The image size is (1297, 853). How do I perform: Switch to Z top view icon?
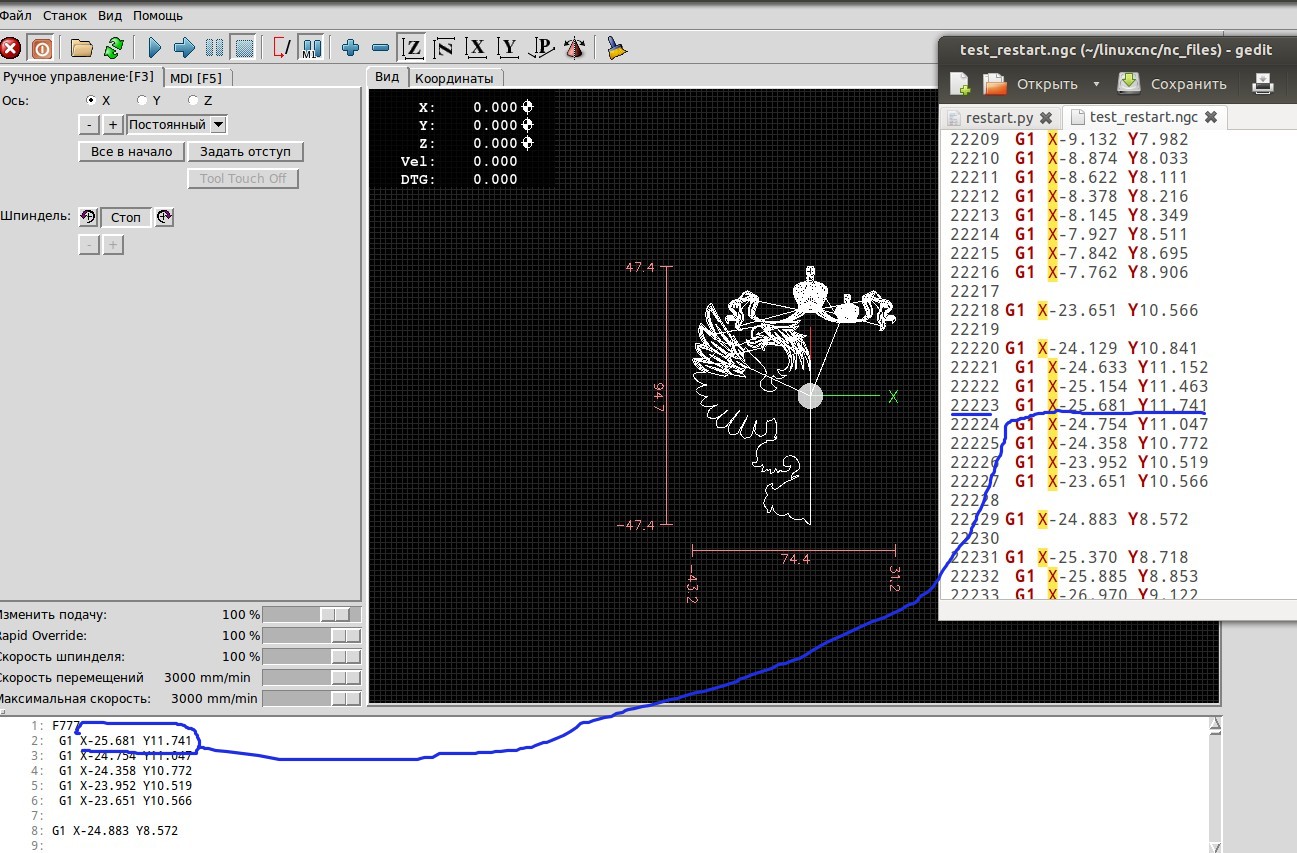(411, 47)
